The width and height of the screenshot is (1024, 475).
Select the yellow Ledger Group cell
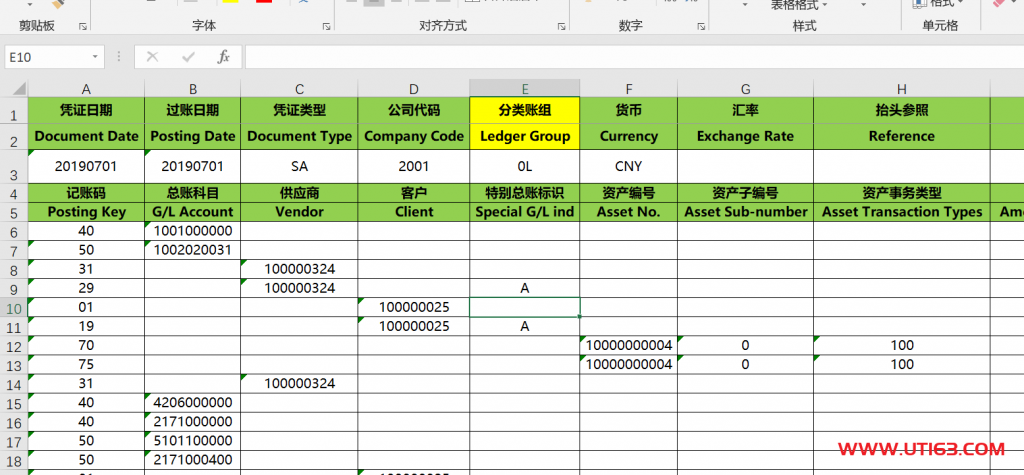click(x=524, y=137)
